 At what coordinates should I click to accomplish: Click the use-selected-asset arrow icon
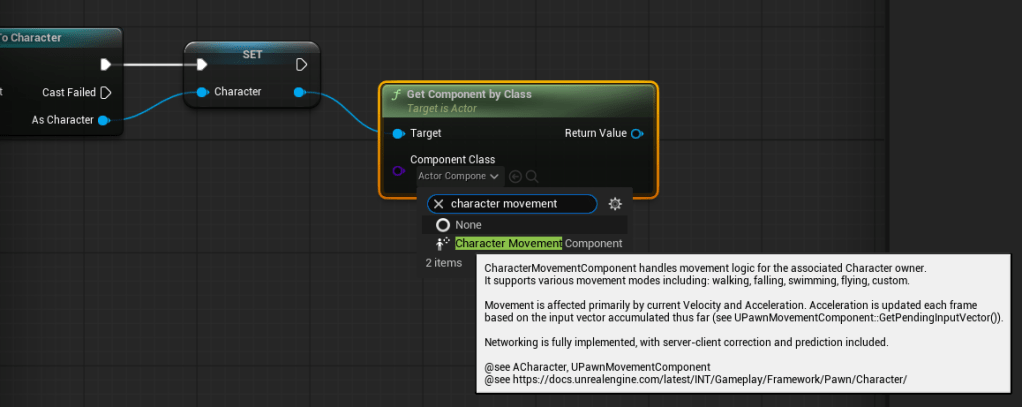pyautogui.click(x=515, y=176)
